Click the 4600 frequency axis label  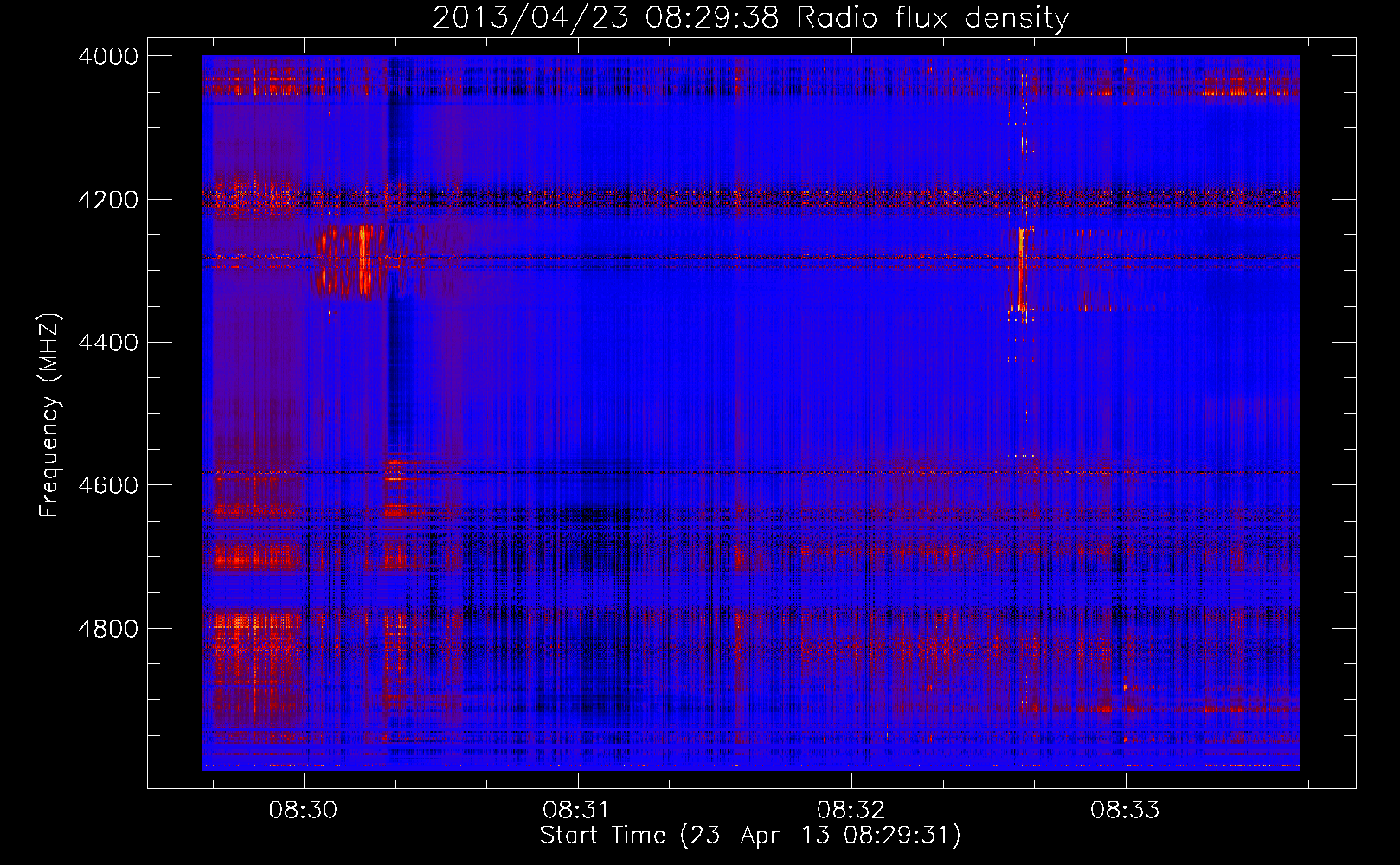108,485
